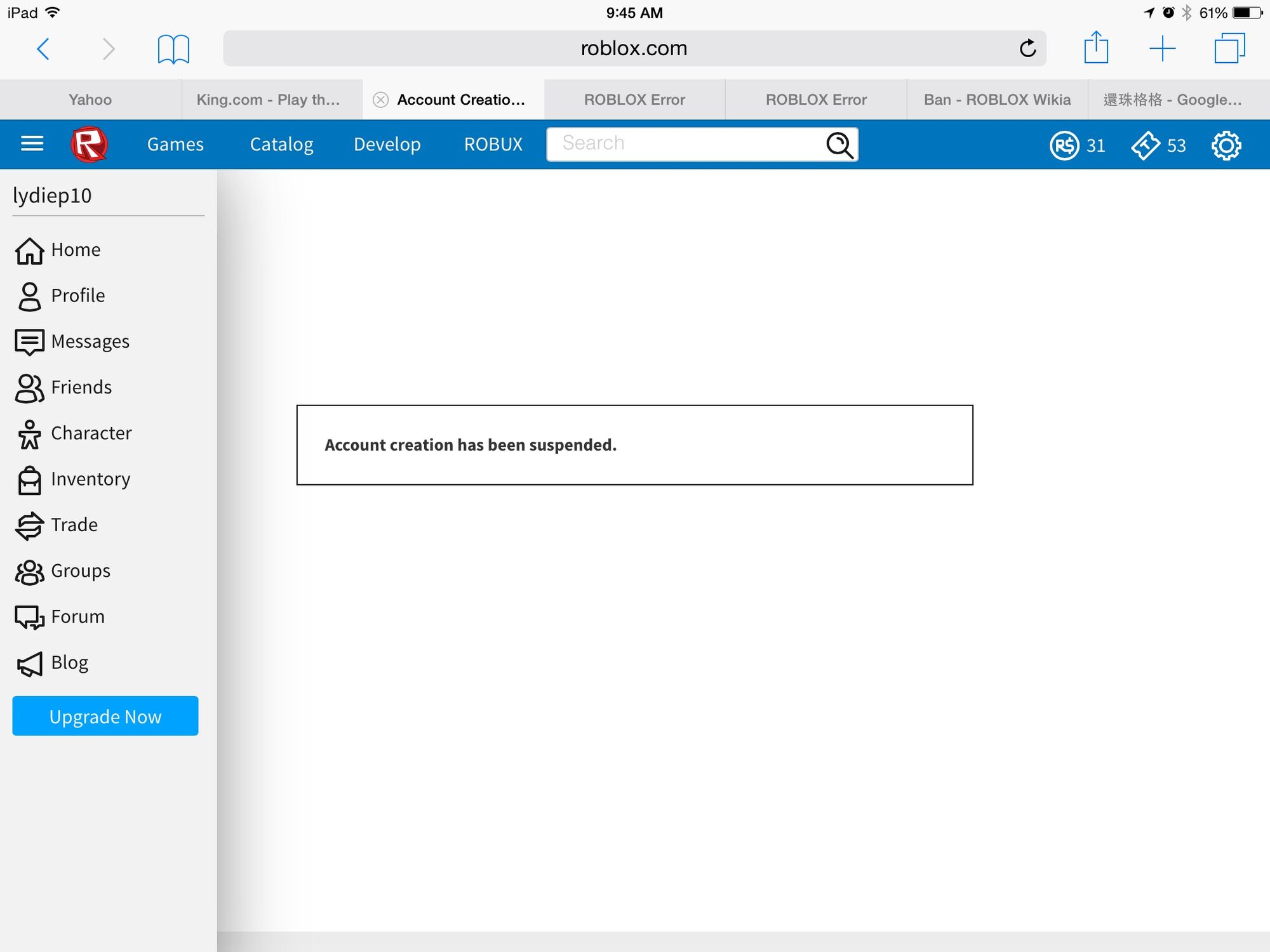Open the Robux balance icon

1064,145
